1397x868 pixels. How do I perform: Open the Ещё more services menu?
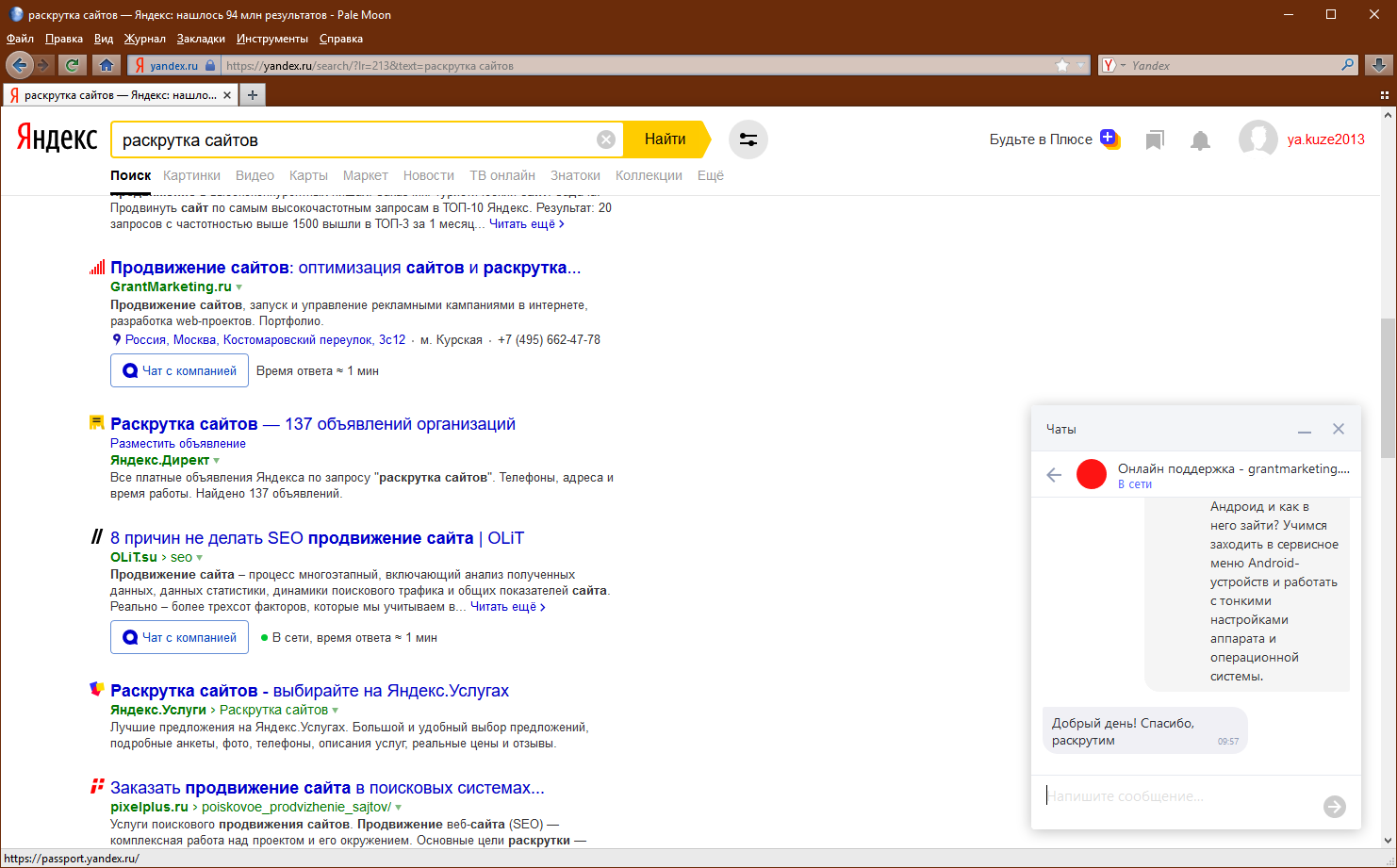711,175
